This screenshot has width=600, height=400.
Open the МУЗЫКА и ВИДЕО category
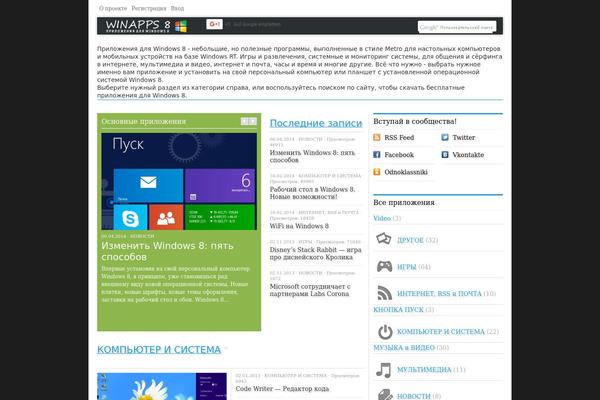click(x=404, y=348)
